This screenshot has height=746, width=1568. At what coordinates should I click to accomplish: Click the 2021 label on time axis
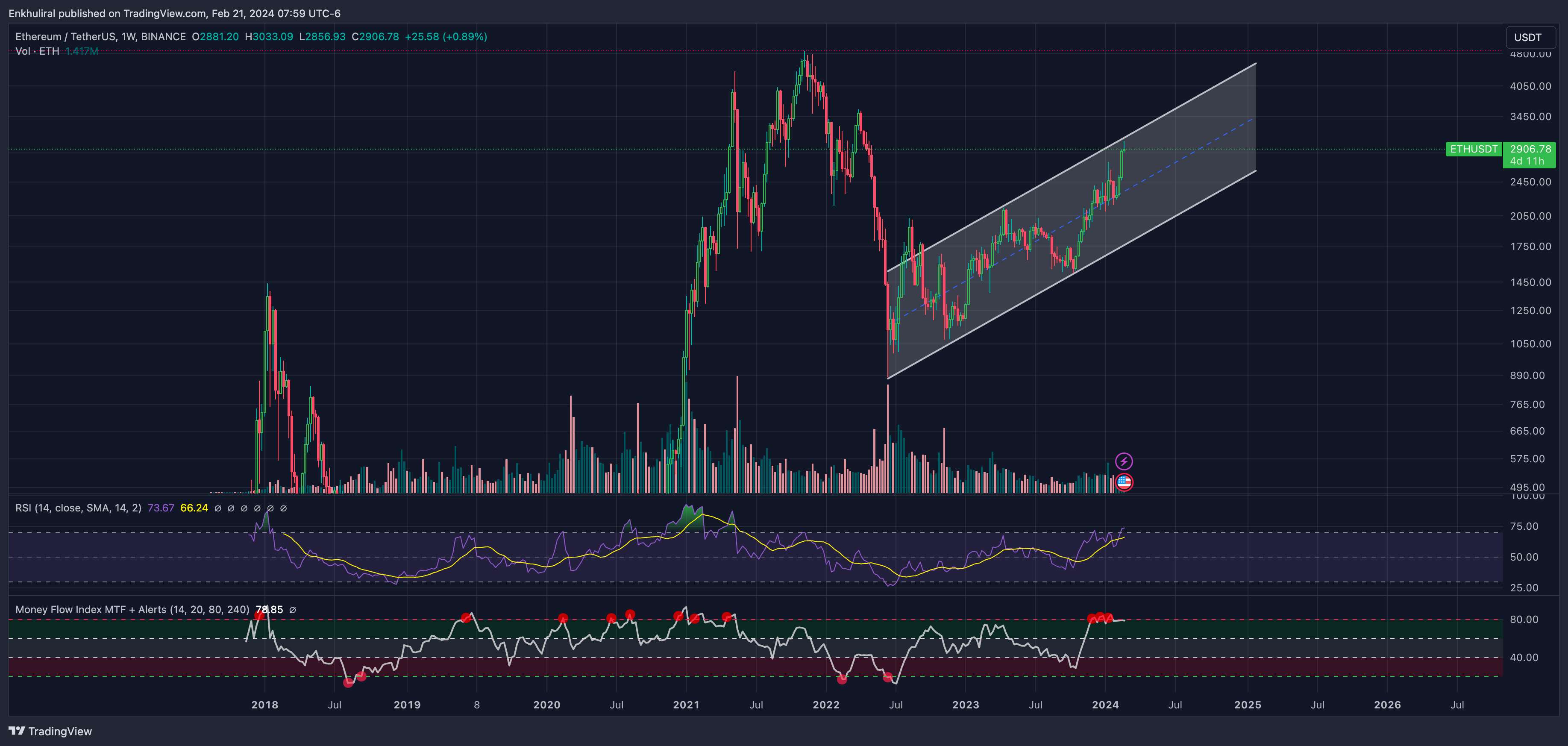686,705
